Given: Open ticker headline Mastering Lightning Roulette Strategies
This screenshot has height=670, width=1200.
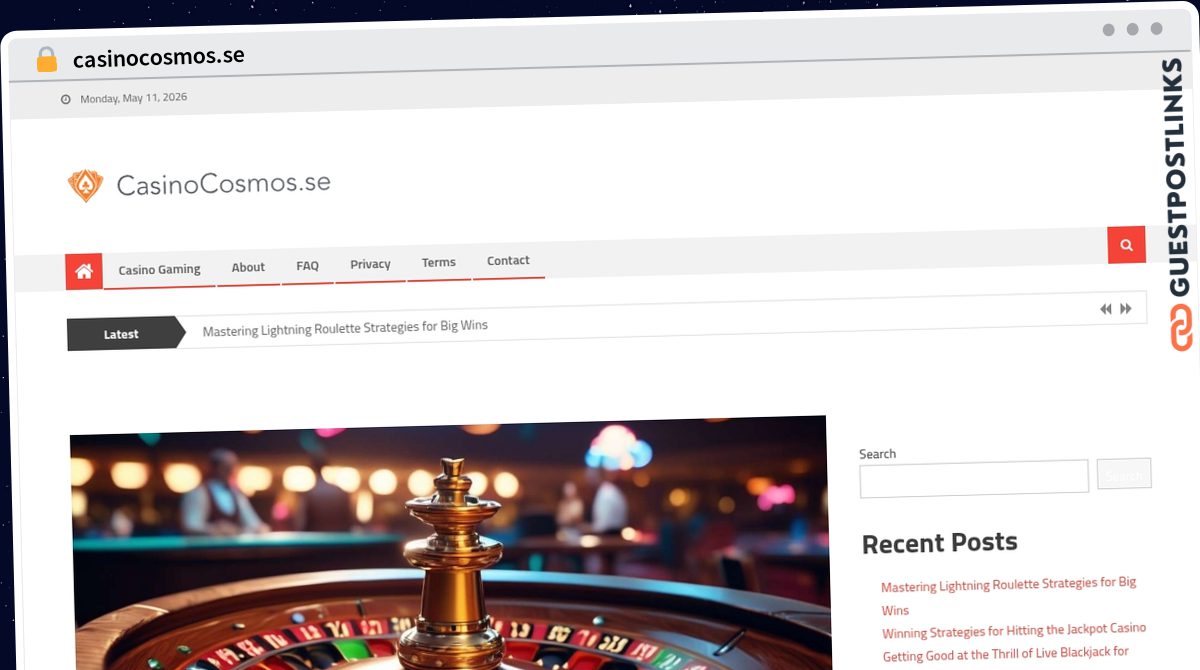Looking at the screenshot, I should pos(345,327).
